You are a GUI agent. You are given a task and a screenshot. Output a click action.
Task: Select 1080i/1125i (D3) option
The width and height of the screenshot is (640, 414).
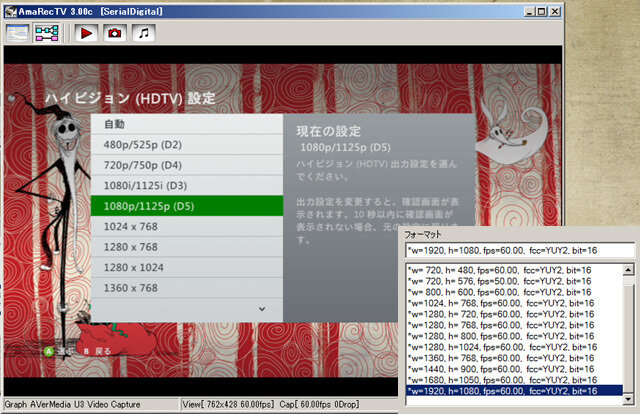pyautogui.click(x=187, y=185)
